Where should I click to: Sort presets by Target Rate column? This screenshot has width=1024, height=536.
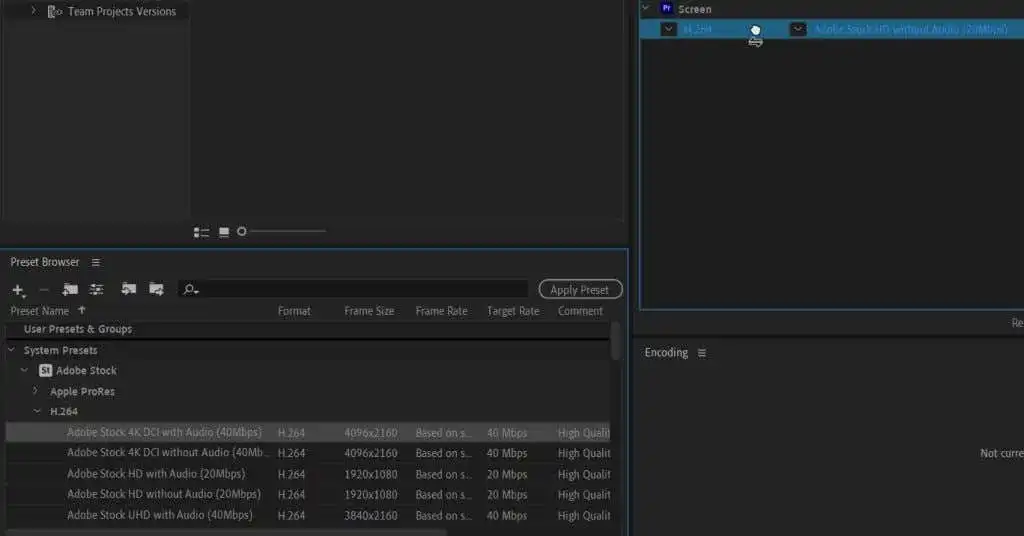513,311
